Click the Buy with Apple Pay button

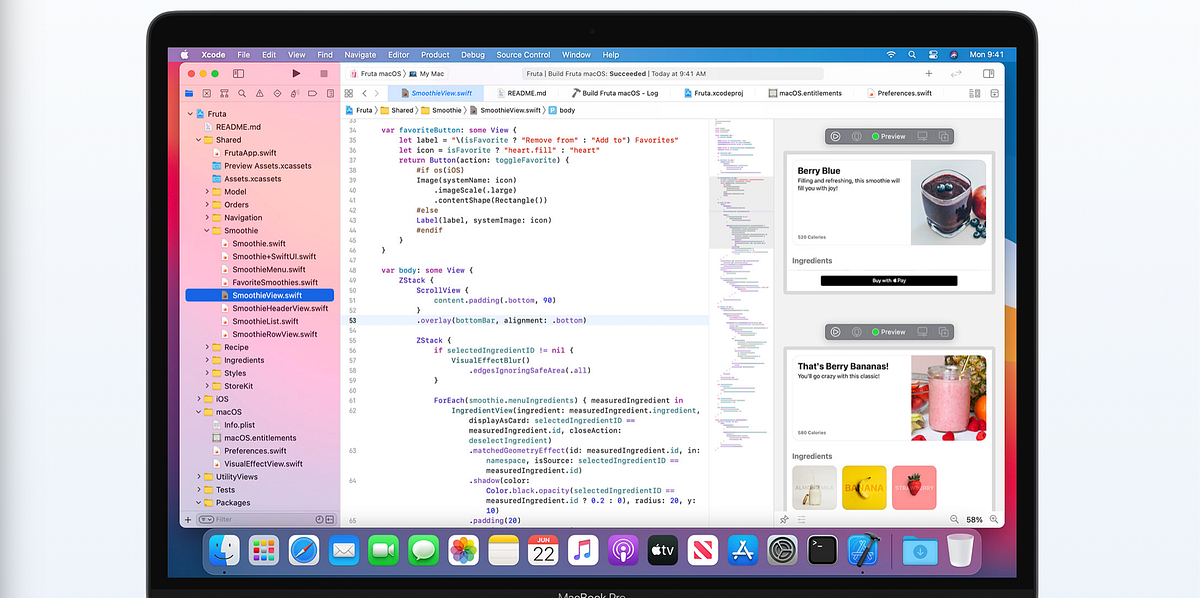click(x=889, y=280)
